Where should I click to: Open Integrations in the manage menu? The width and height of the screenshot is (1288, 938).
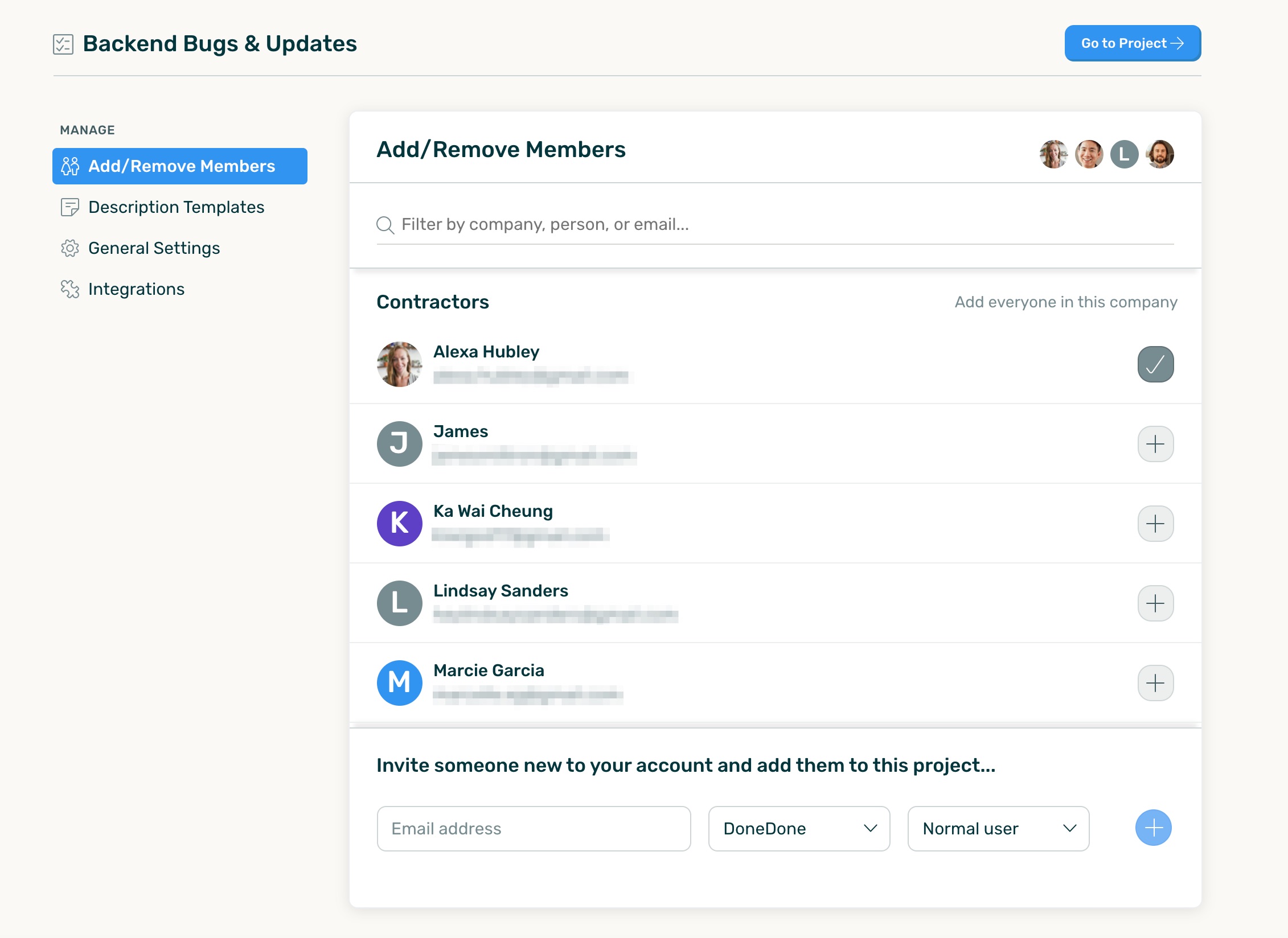(x=136, y=289)
